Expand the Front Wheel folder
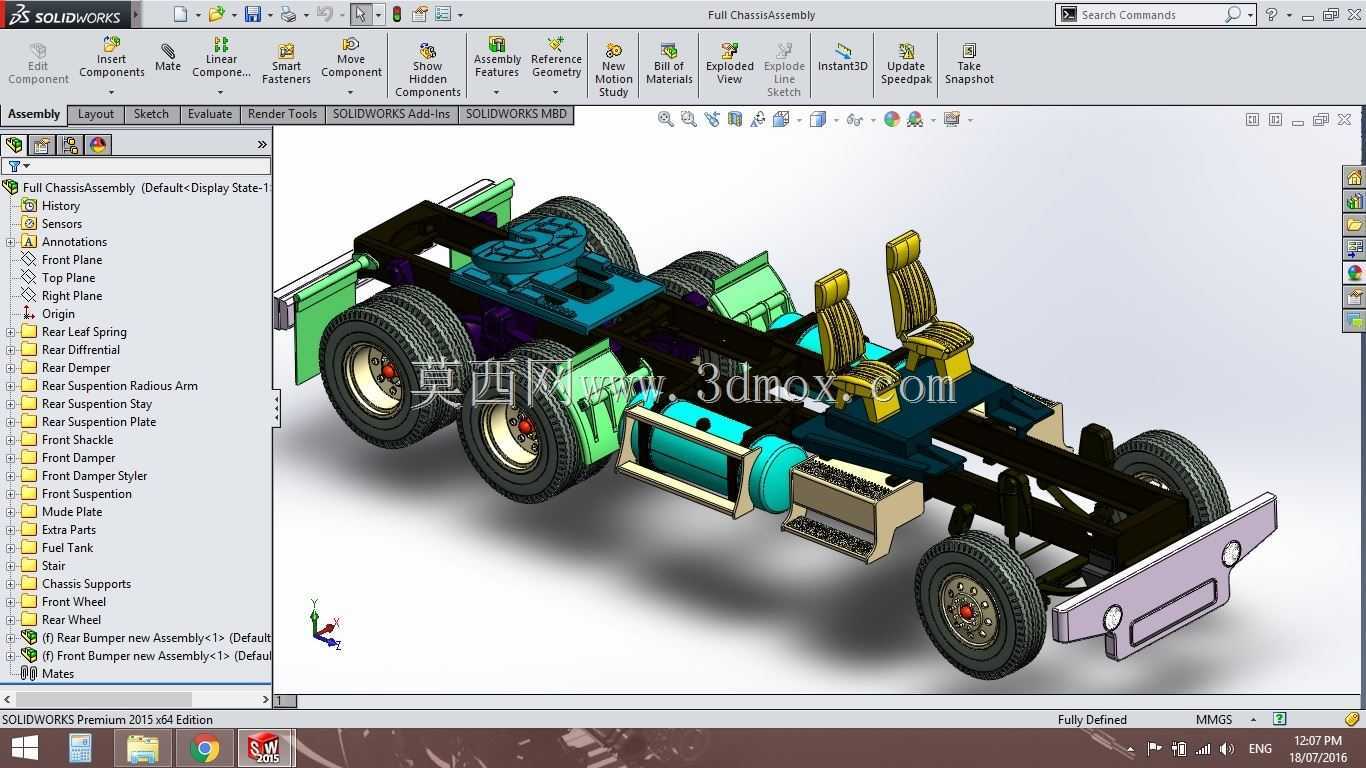The width and height of the screenshot is (1366, 768). [11, 602]
